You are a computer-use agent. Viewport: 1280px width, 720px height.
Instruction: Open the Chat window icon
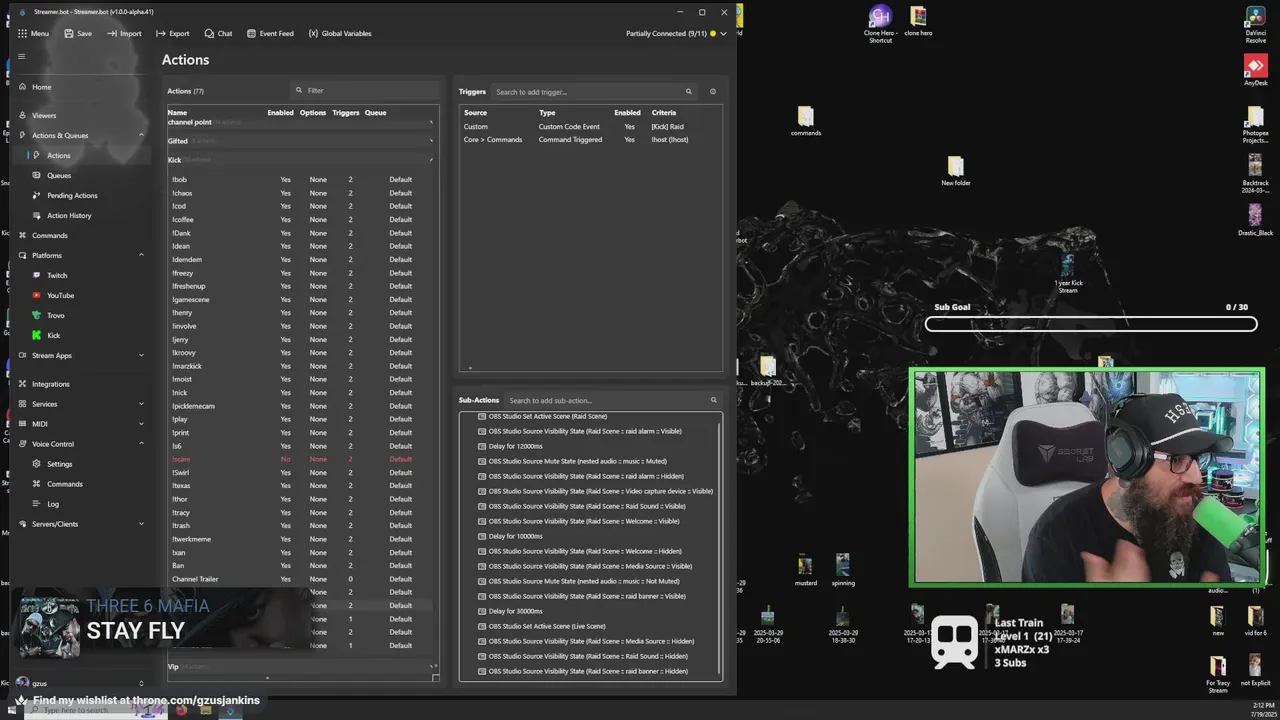[x=209, y=33]
